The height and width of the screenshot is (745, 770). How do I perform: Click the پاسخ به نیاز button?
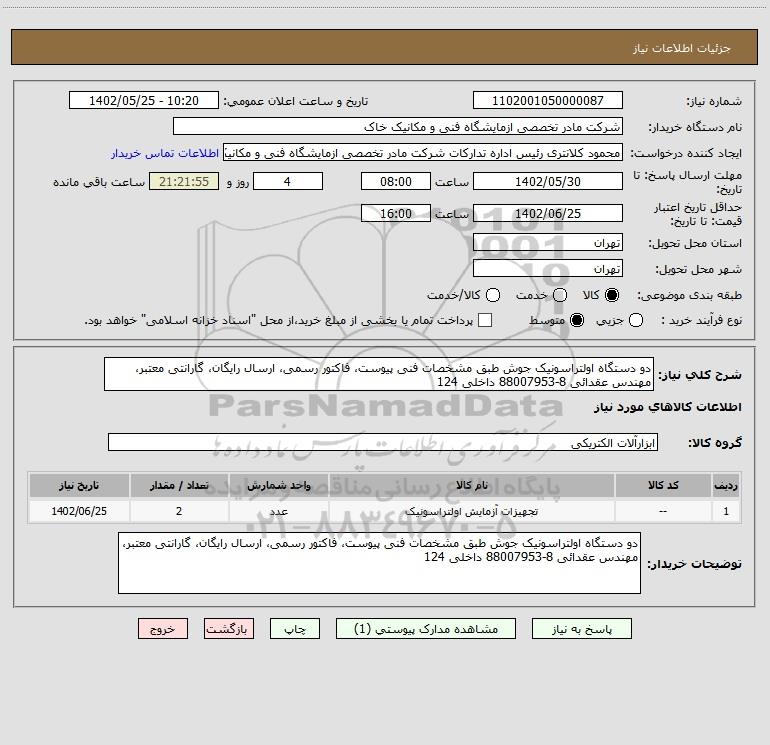[x=582, y=629]
